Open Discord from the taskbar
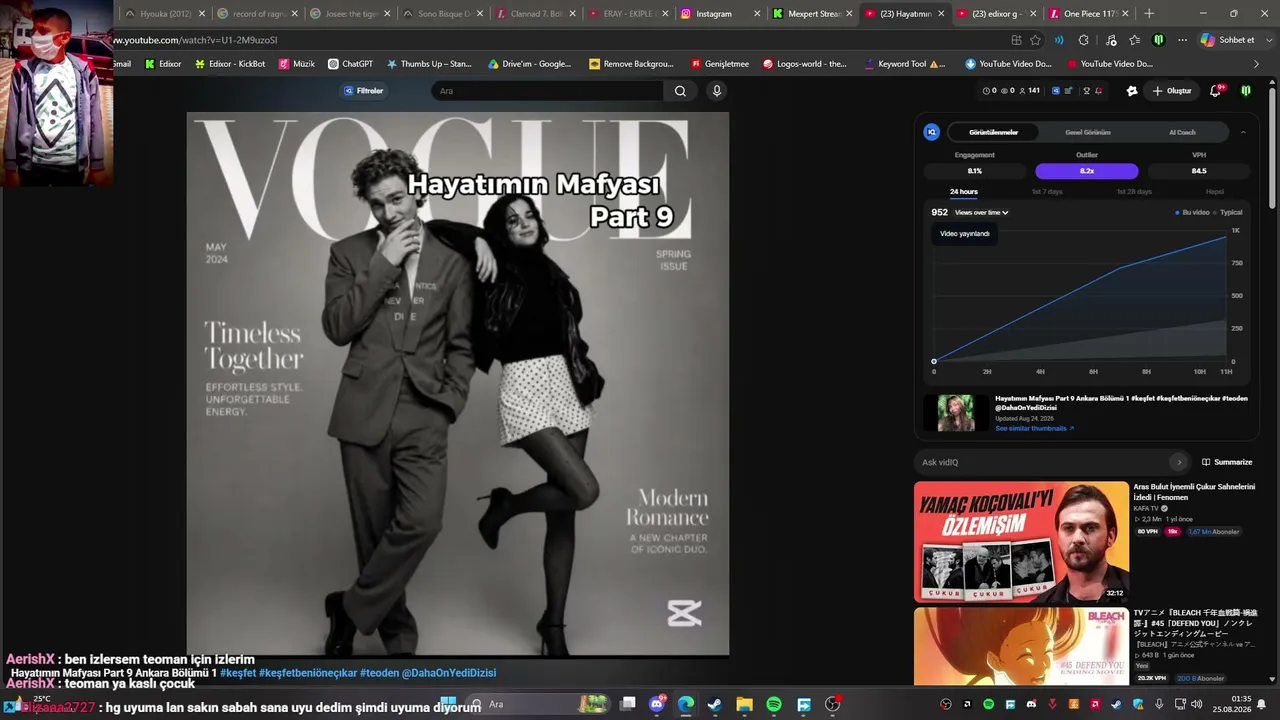 (656, 705)
